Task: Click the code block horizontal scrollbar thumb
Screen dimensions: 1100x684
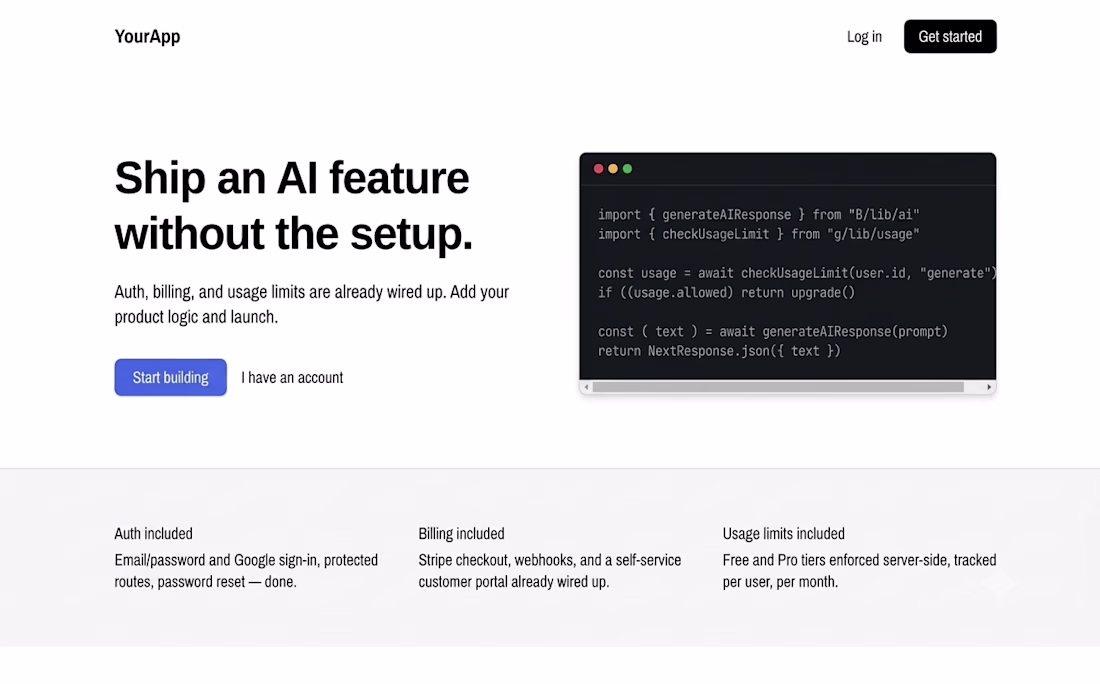Action: [778, 387]
